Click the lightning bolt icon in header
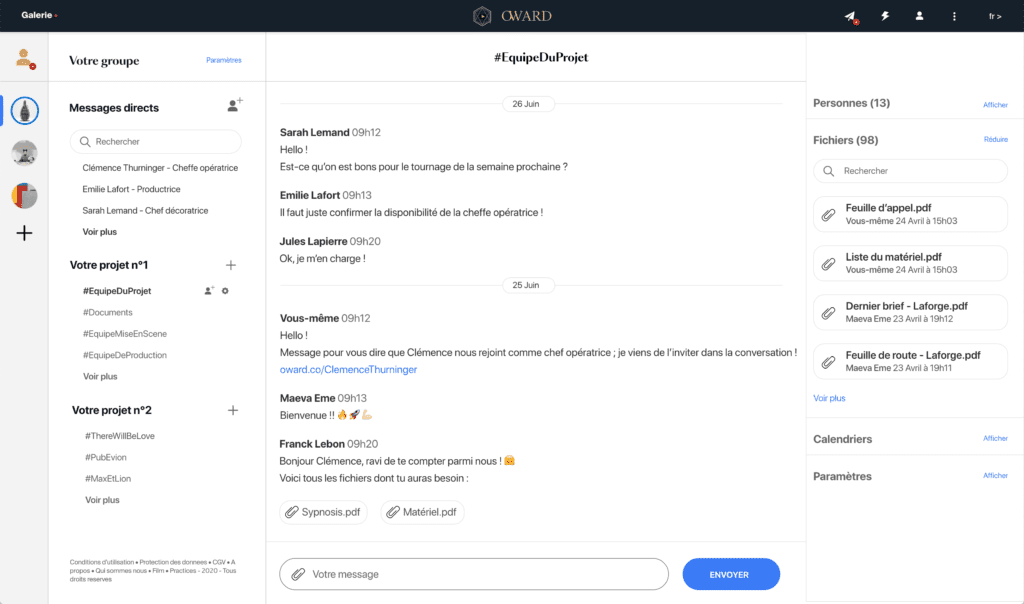1024x604 pixels. tap(885, 16)
